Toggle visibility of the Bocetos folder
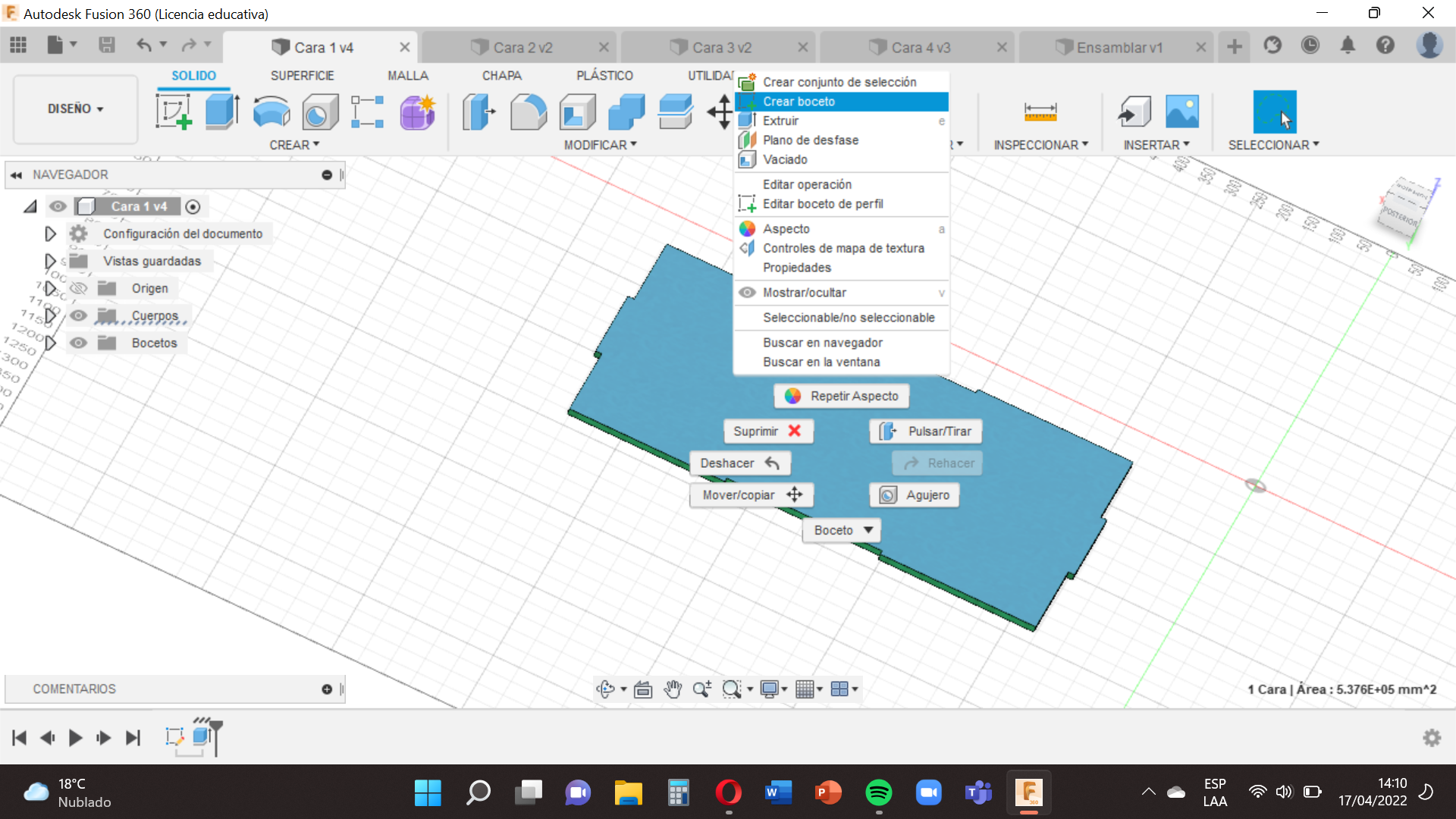This screenshot has height=819, width=1456. [78, 343]
